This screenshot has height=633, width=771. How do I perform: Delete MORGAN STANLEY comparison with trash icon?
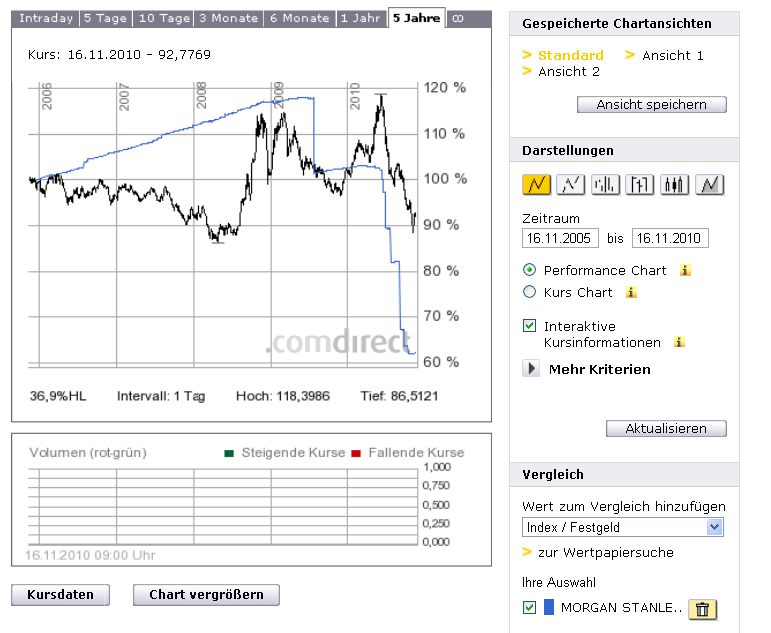702,609
